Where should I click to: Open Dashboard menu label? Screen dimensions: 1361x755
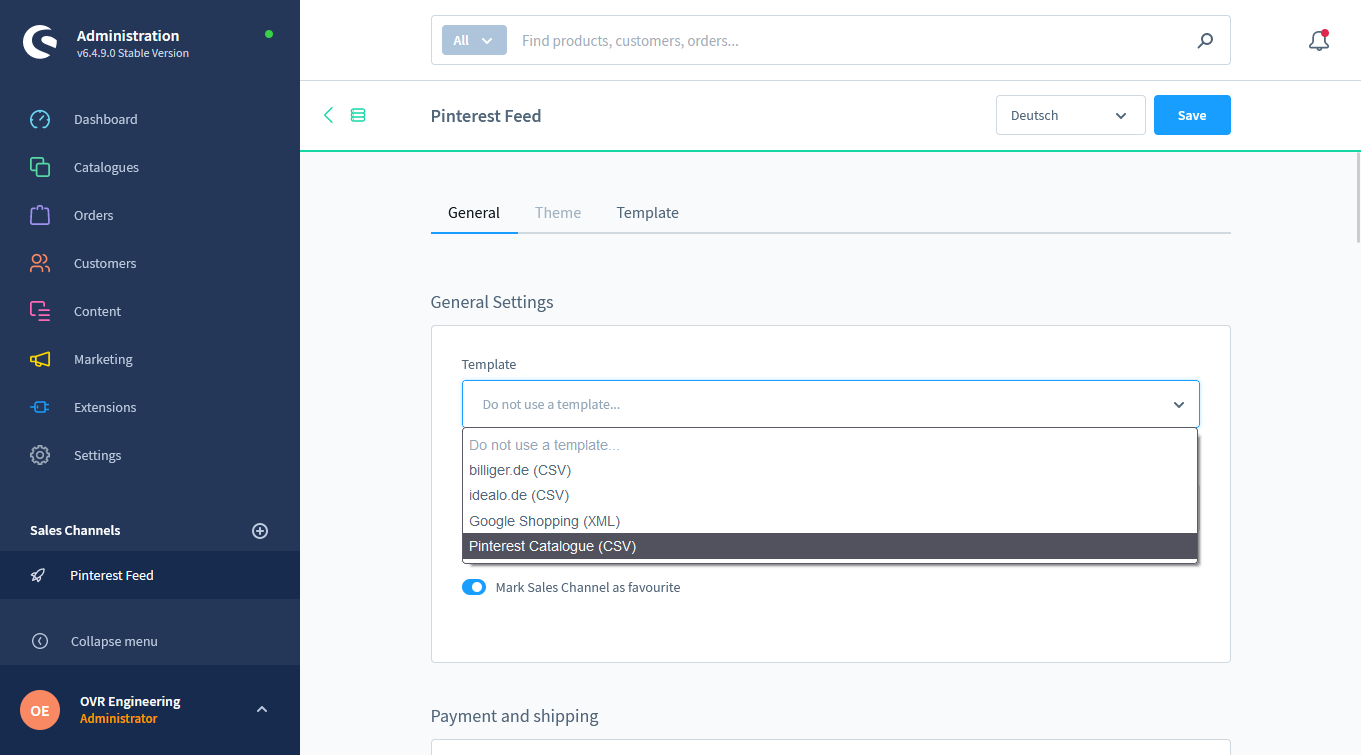106,119
